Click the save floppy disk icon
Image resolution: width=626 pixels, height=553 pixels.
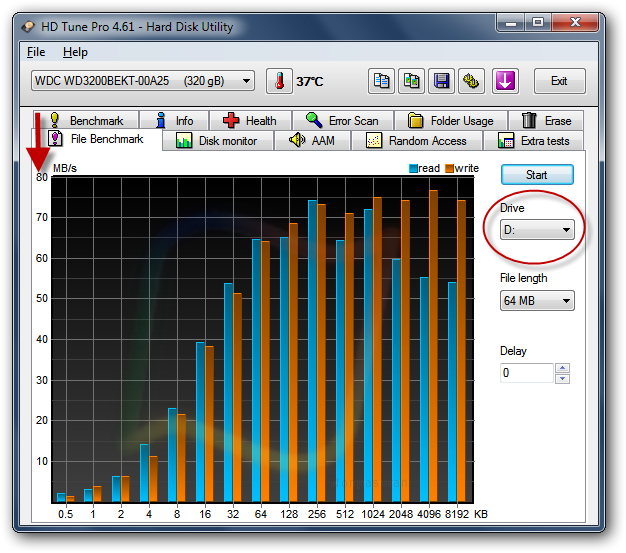(x=441, y=81)
